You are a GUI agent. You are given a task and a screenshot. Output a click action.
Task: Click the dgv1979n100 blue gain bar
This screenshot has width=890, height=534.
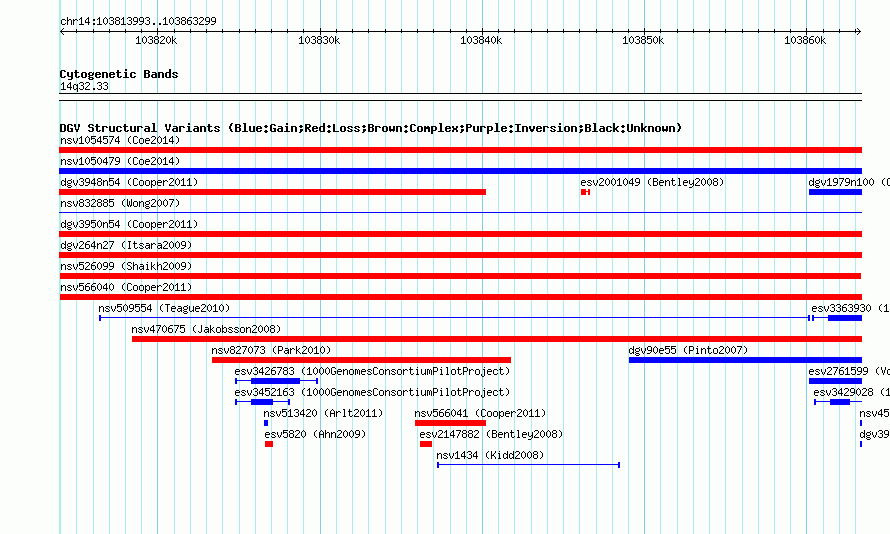pos(835,192)
